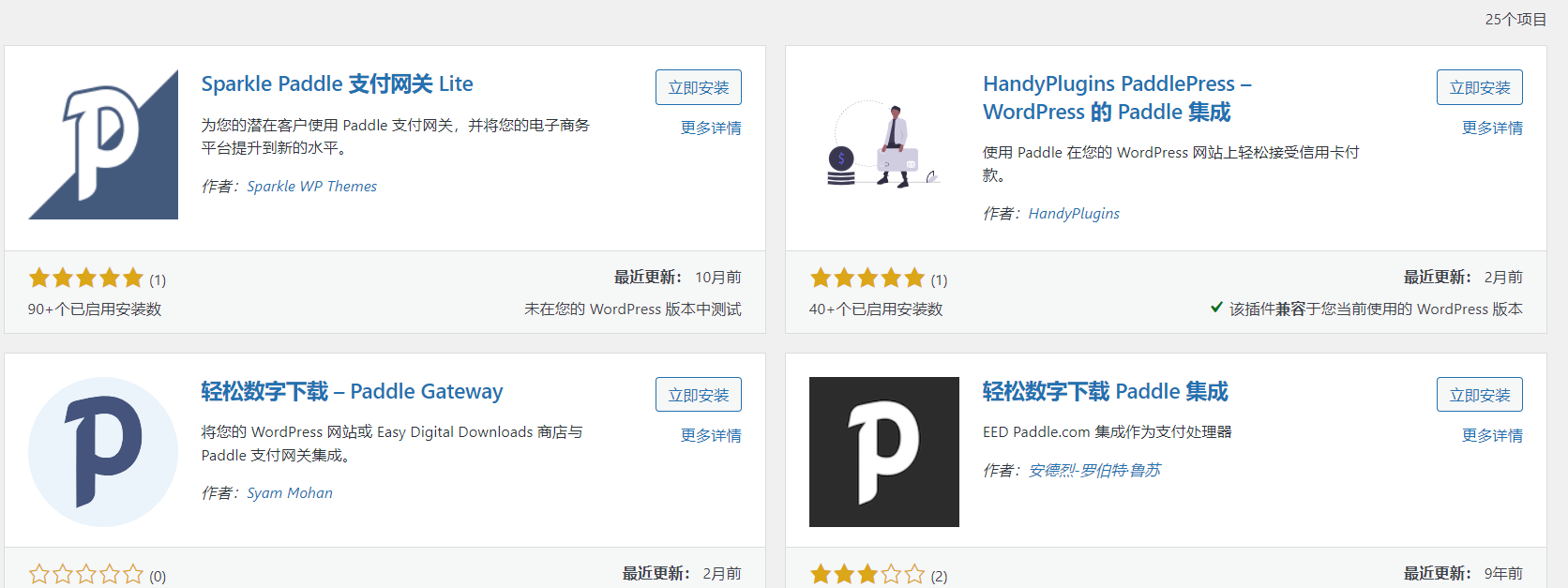Install 轻松数字下载 – Paddle Gateway plugin
This screenshot has width=1568, height=588.
699,395
